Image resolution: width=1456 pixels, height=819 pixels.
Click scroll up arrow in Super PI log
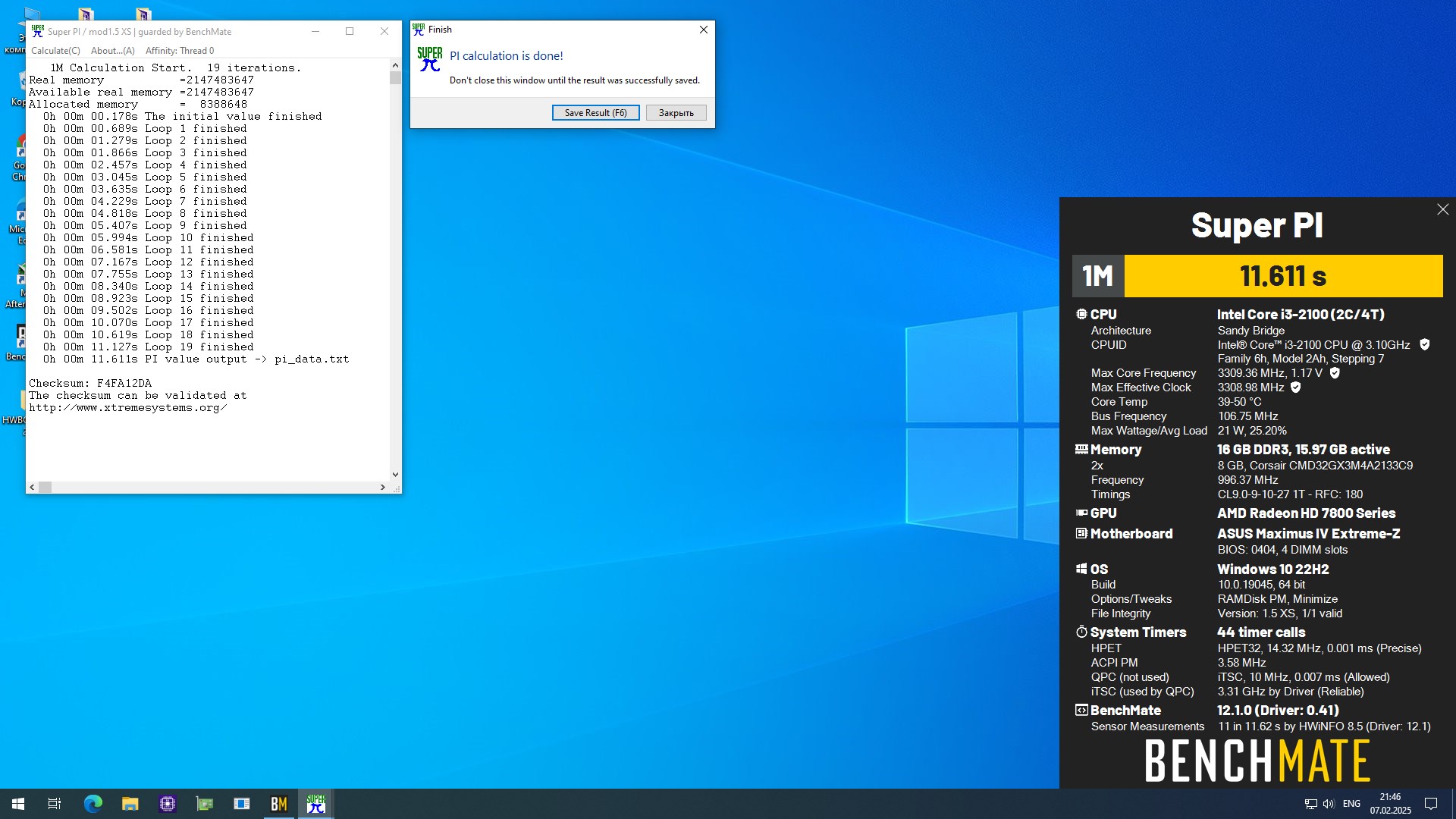(x=395, y=65)
